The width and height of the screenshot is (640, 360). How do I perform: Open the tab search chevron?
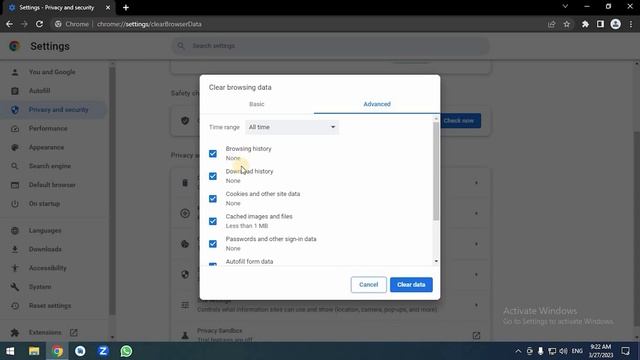click(x=565, y=7)
